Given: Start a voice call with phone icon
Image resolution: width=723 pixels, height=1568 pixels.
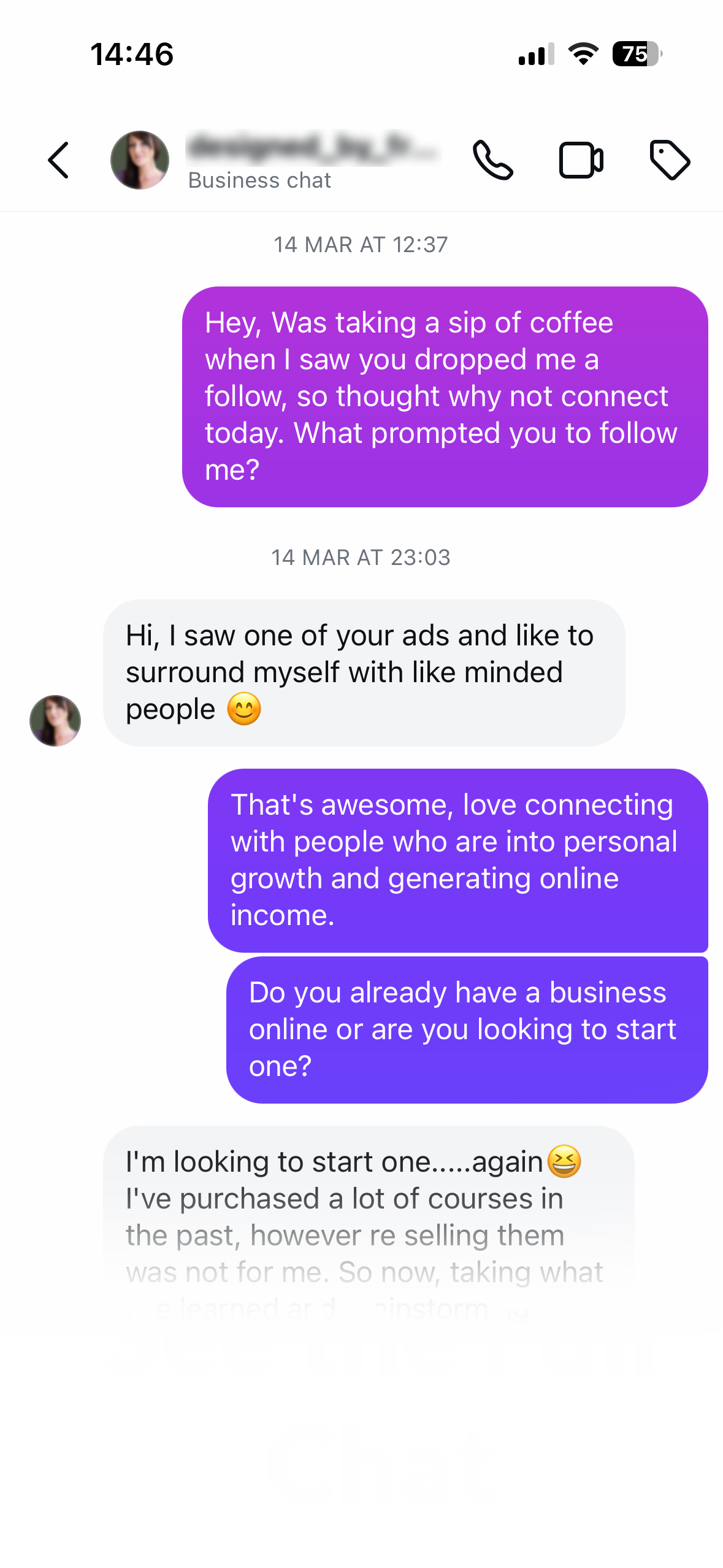Looking at the screenshot, I should pos(492,160).
